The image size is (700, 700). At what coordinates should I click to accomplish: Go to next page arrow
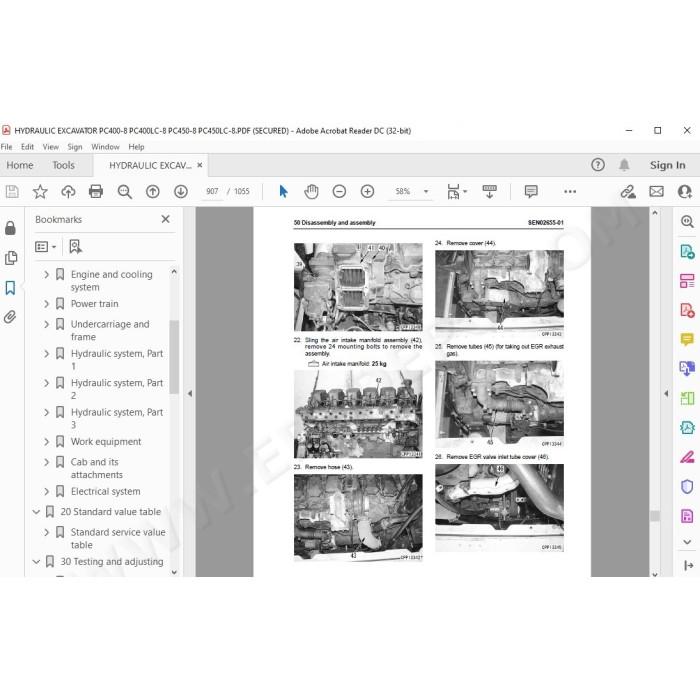coord(181,192)
